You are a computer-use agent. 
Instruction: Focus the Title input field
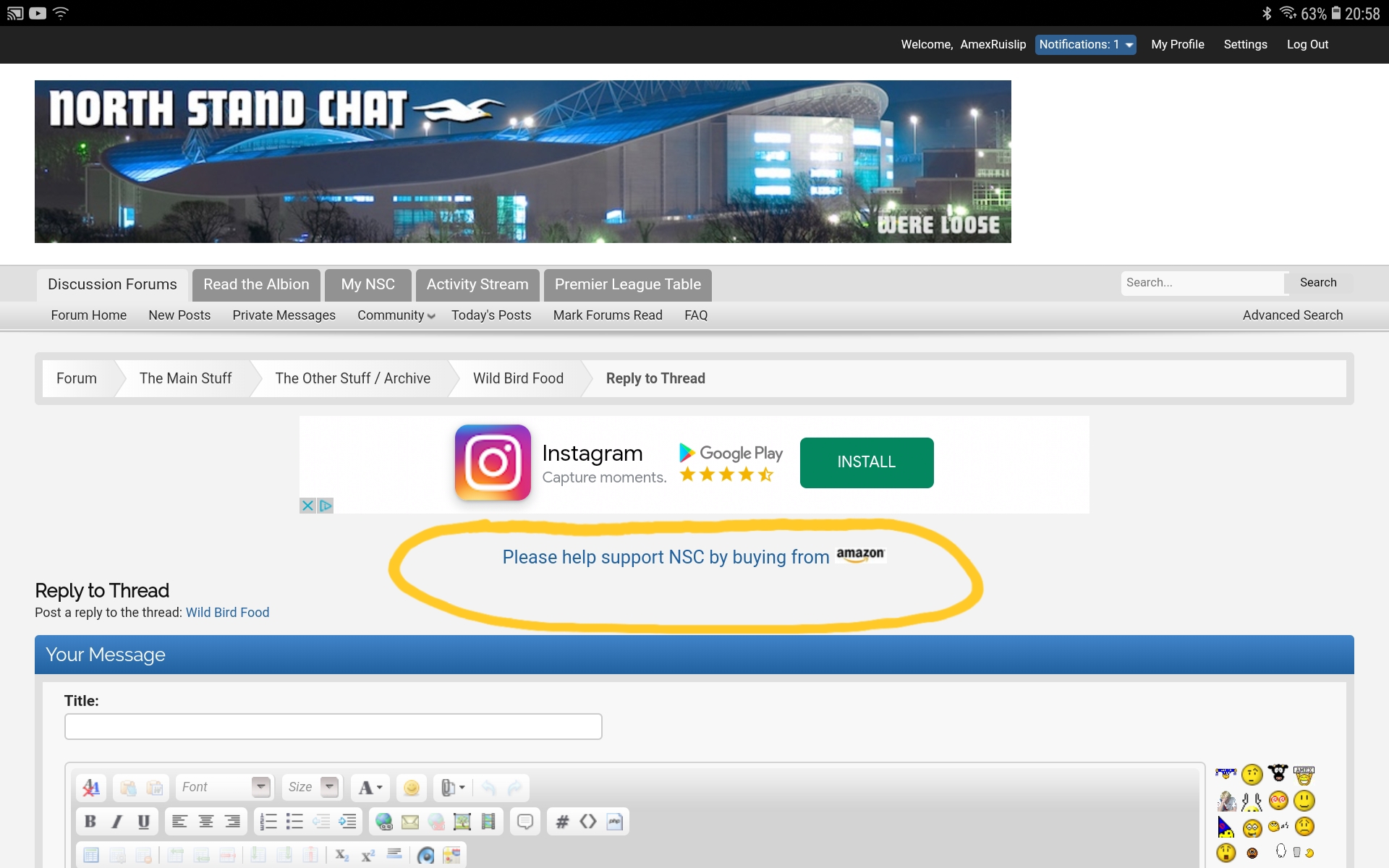pyautogui.click(x=333, y=726)
